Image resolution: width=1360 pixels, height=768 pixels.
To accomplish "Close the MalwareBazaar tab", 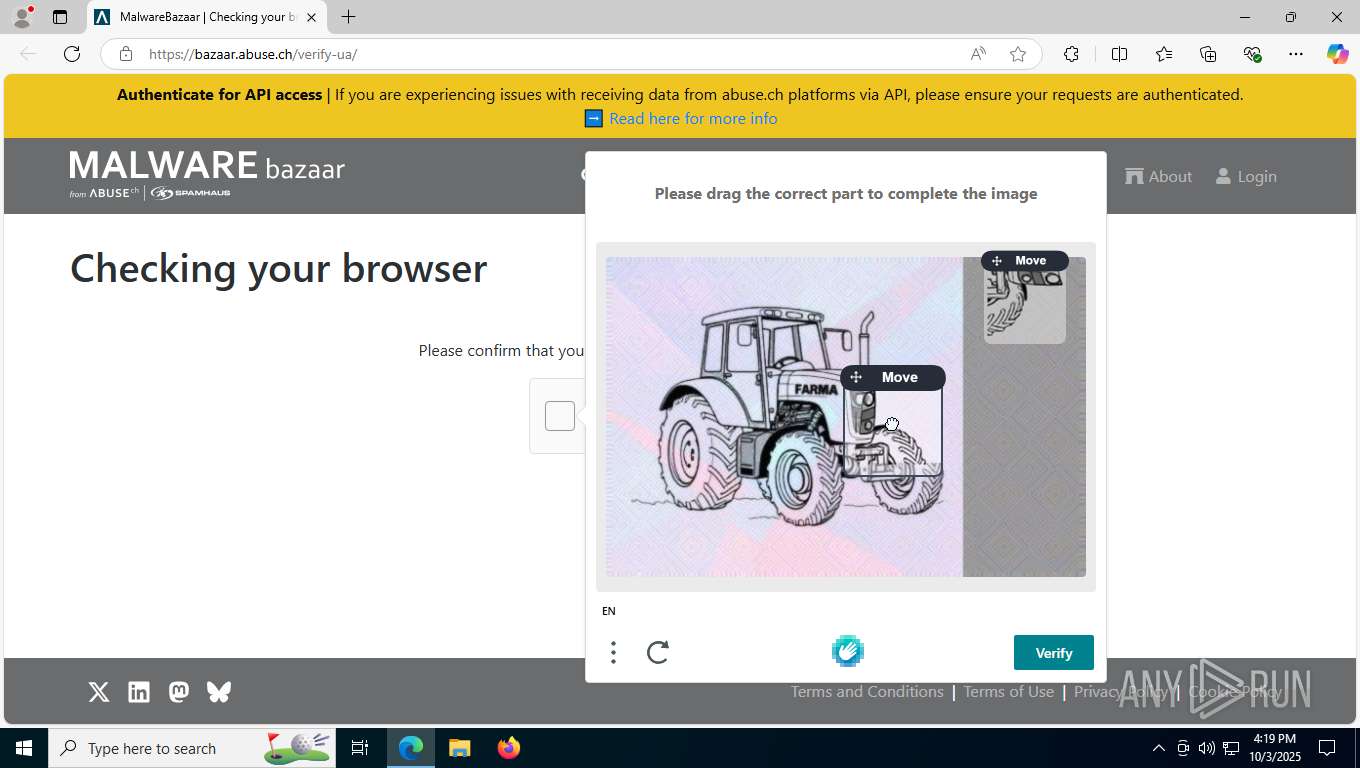I will 312,17.
